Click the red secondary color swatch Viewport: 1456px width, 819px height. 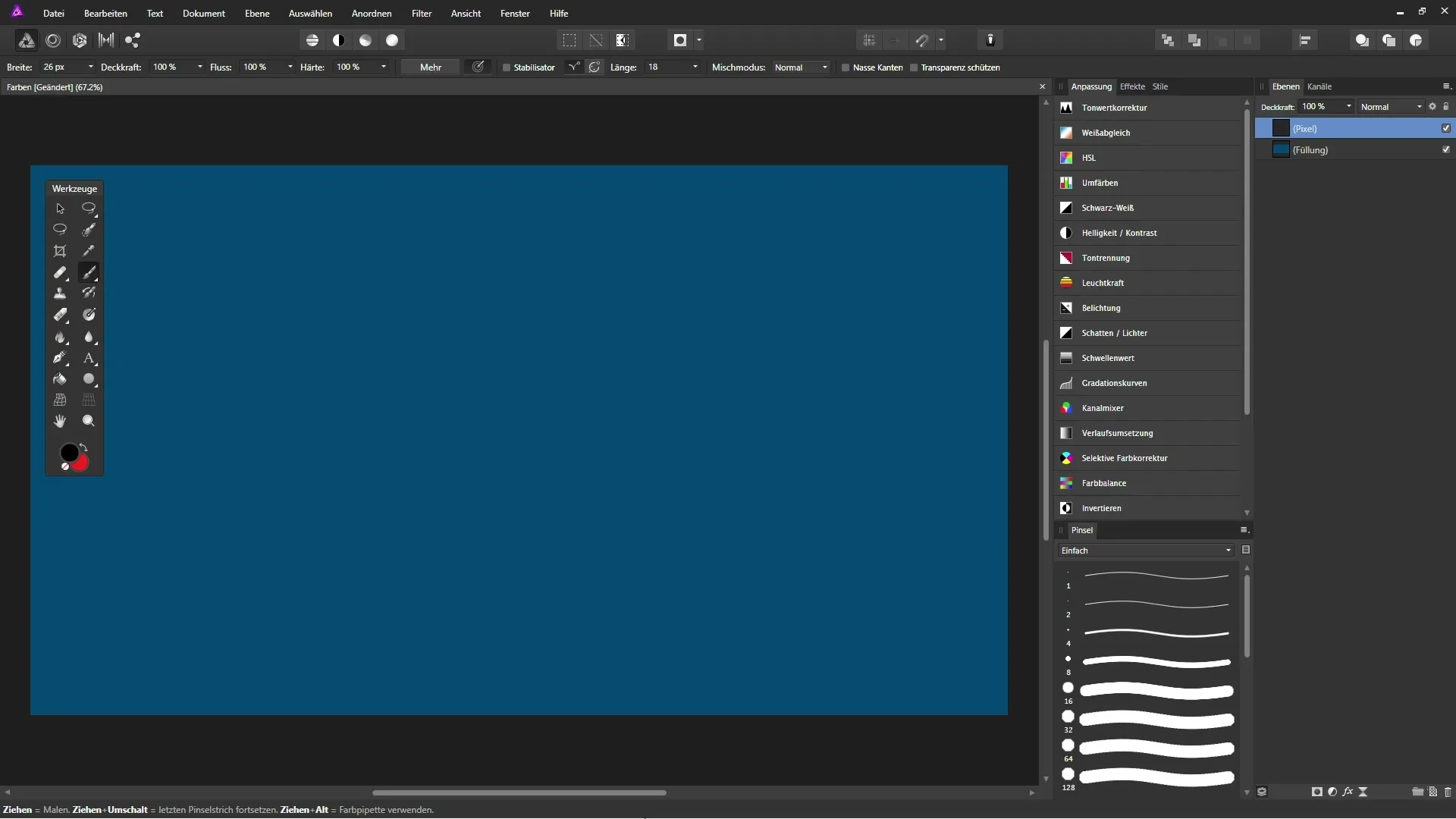pyautogui.click(x=82, y=463)
